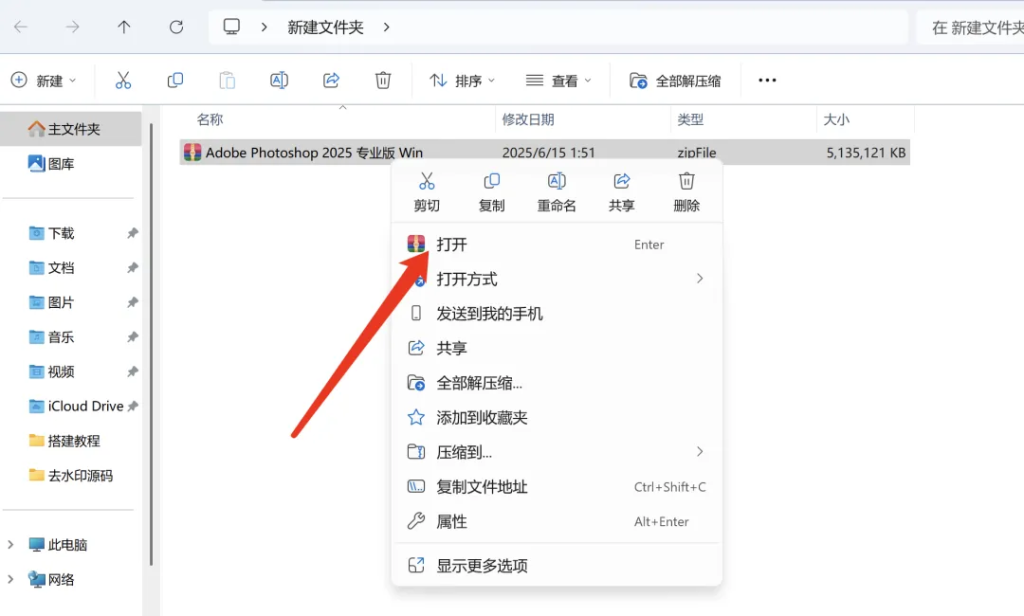Screen dimensions: 1024x616
Task: Click the toolbar Delete trash icon
Action: point(383,80)
